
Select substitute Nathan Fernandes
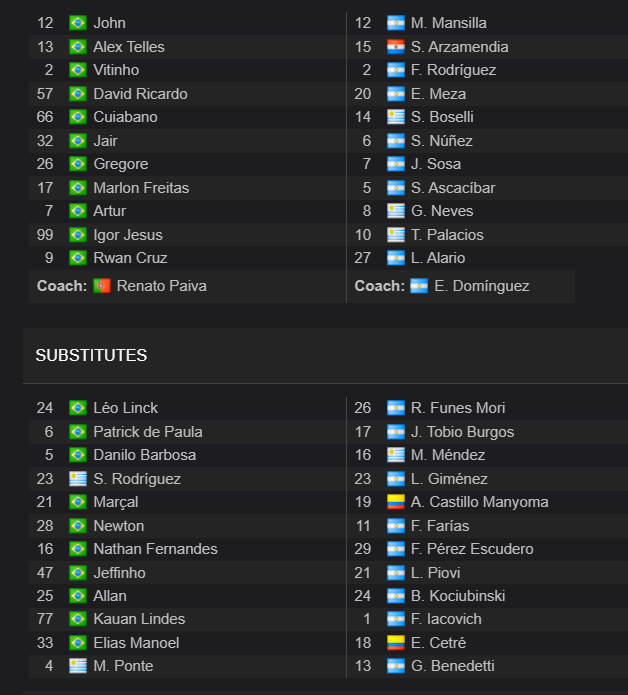(x=155, y=549)
